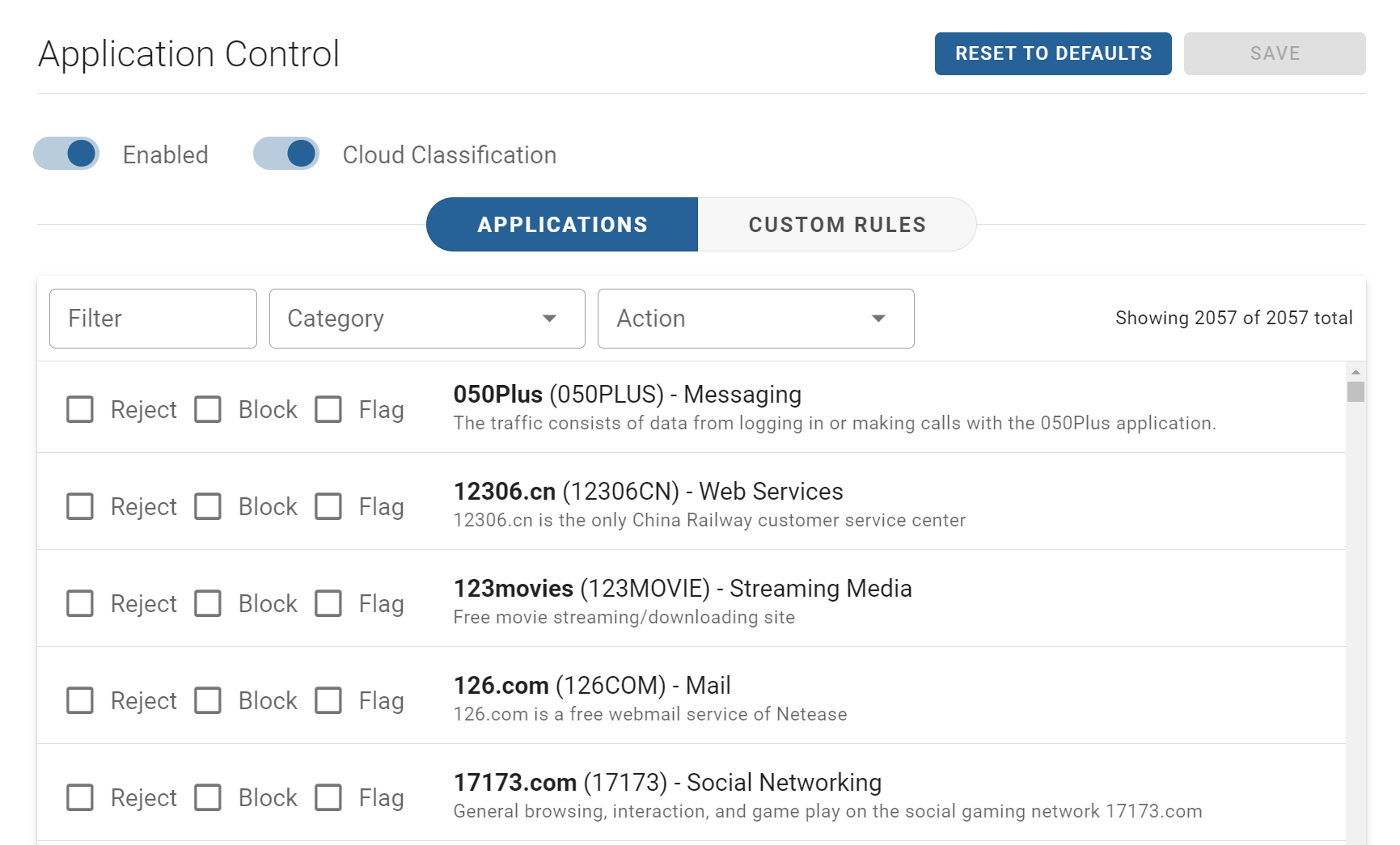Click the application list scrollbar thumb

click(1356, 391)
